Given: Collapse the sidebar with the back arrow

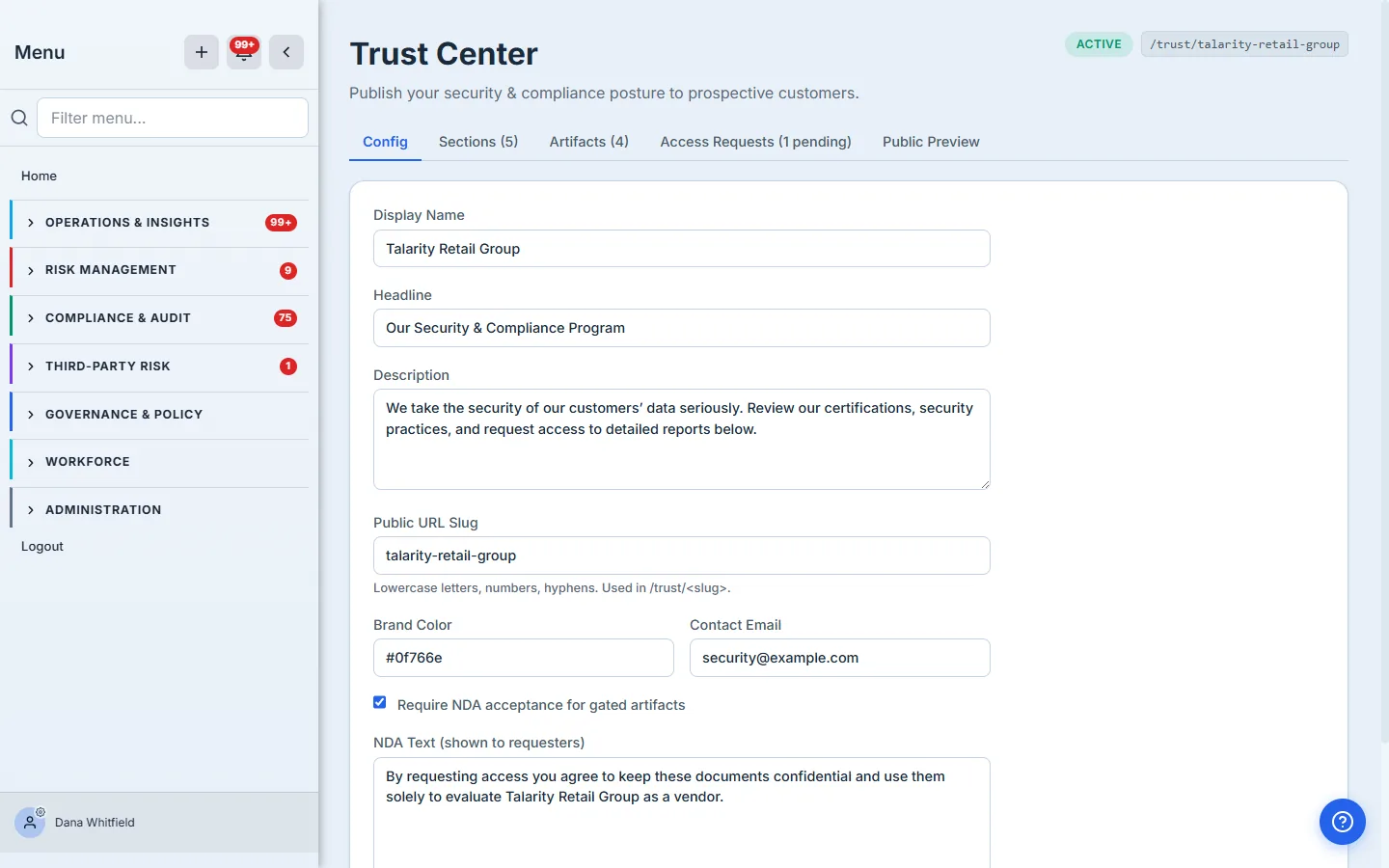Looking at the screenshot, I should tap(286, 52).
